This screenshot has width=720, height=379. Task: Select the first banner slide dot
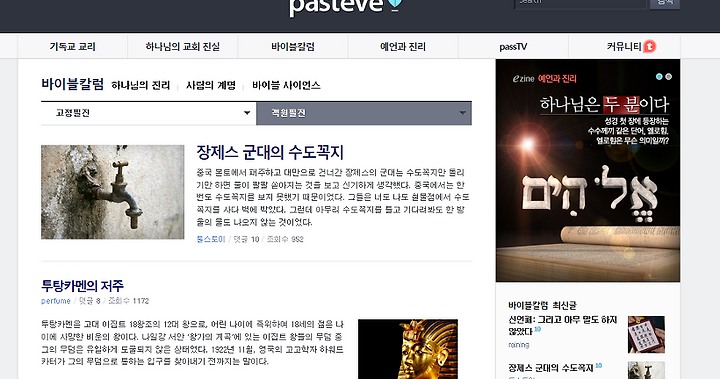659,77
